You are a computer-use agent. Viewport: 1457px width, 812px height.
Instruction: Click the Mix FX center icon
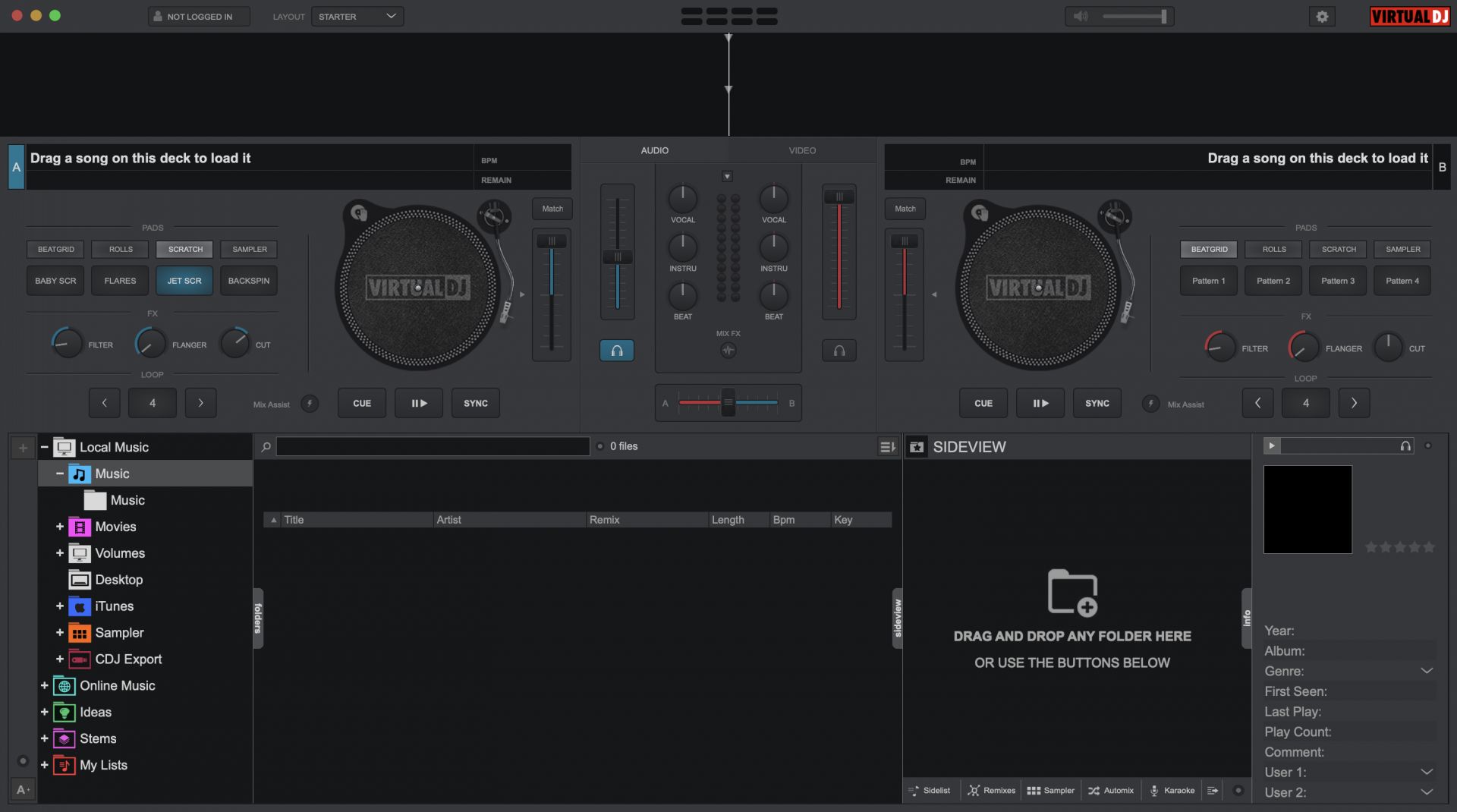tap(728, 351)
